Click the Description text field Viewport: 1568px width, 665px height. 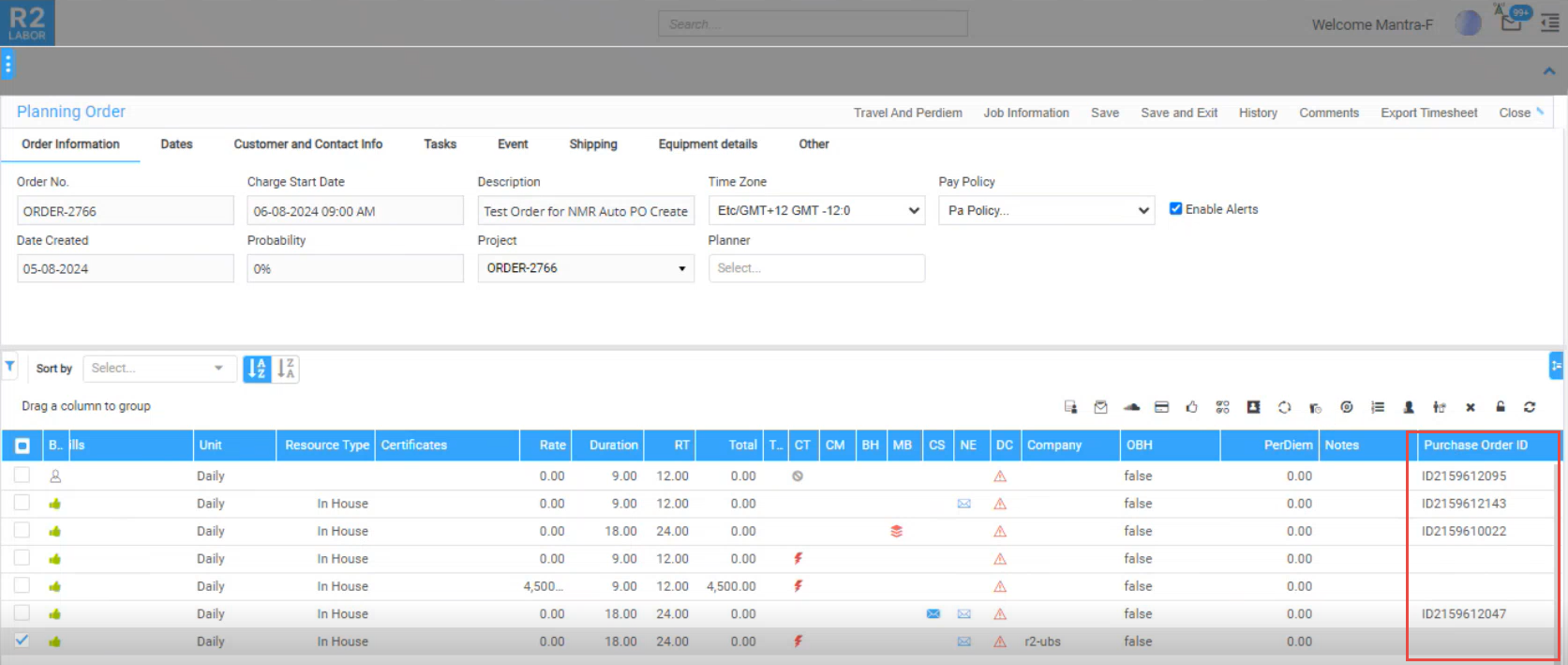click(x=585, y=211)
